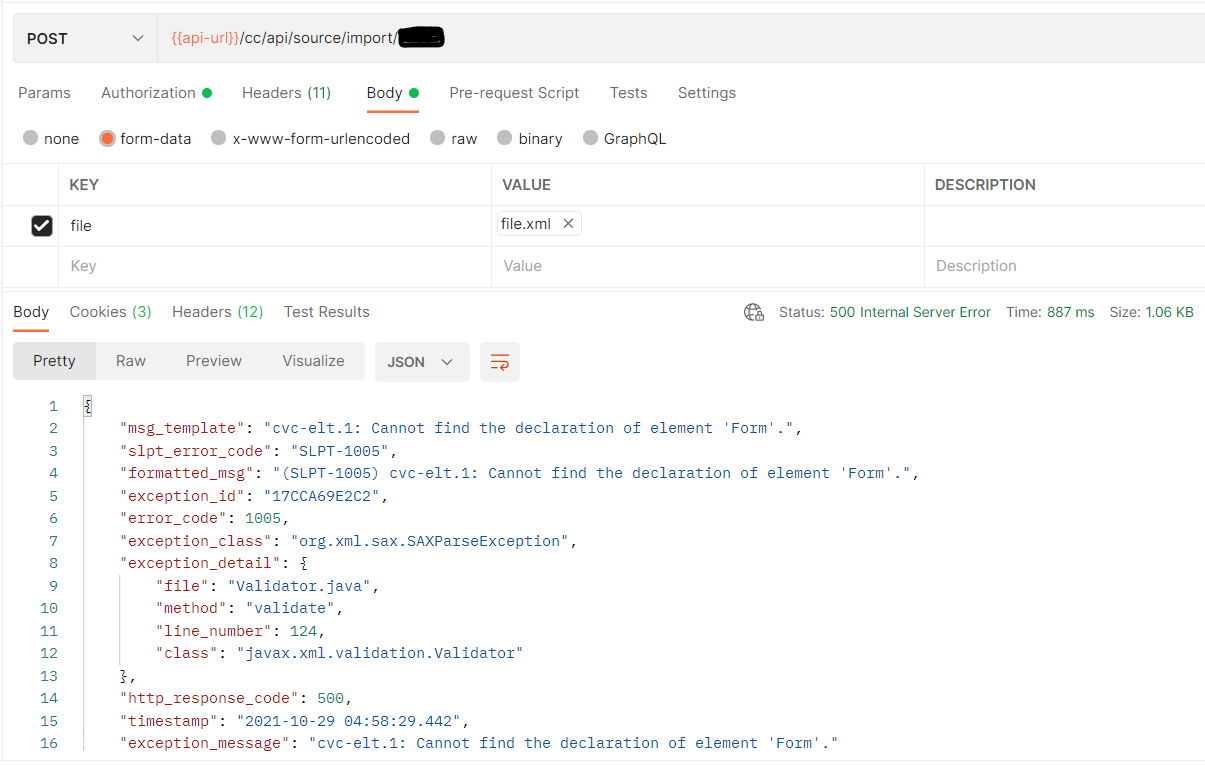Choose the raw body type option
This screenshot has height=765, width=1205.
click(437, 139)
